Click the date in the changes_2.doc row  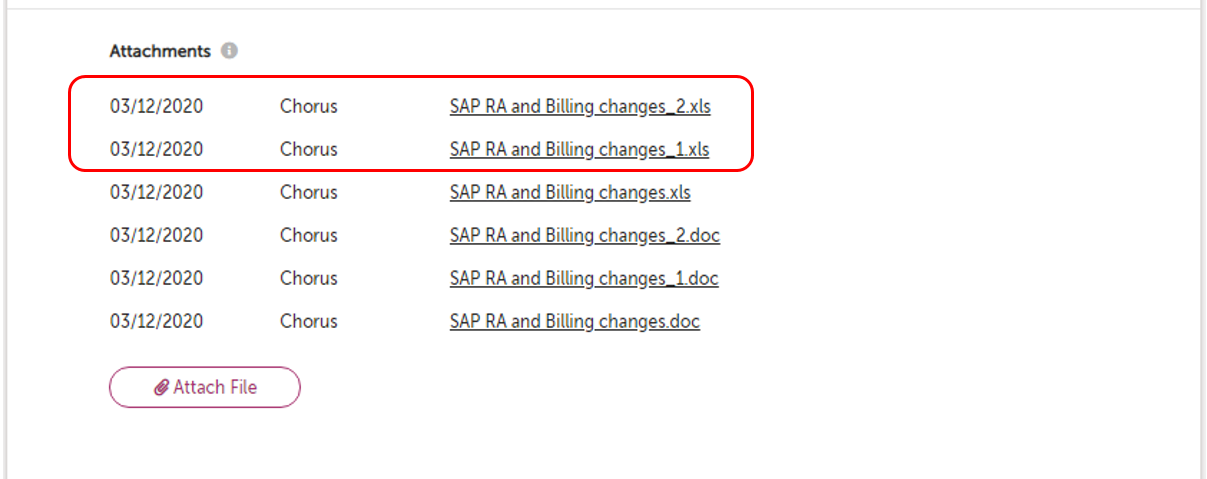156,235
